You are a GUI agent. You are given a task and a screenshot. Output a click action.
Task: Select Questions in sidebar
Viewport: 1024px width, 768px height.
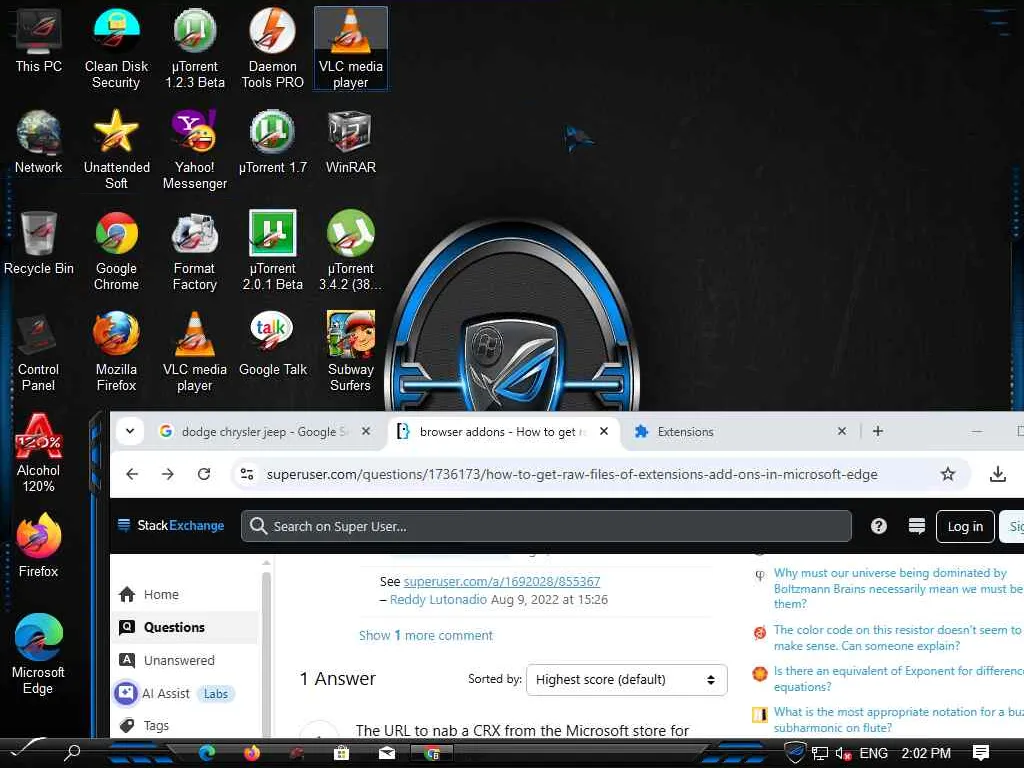185,627
